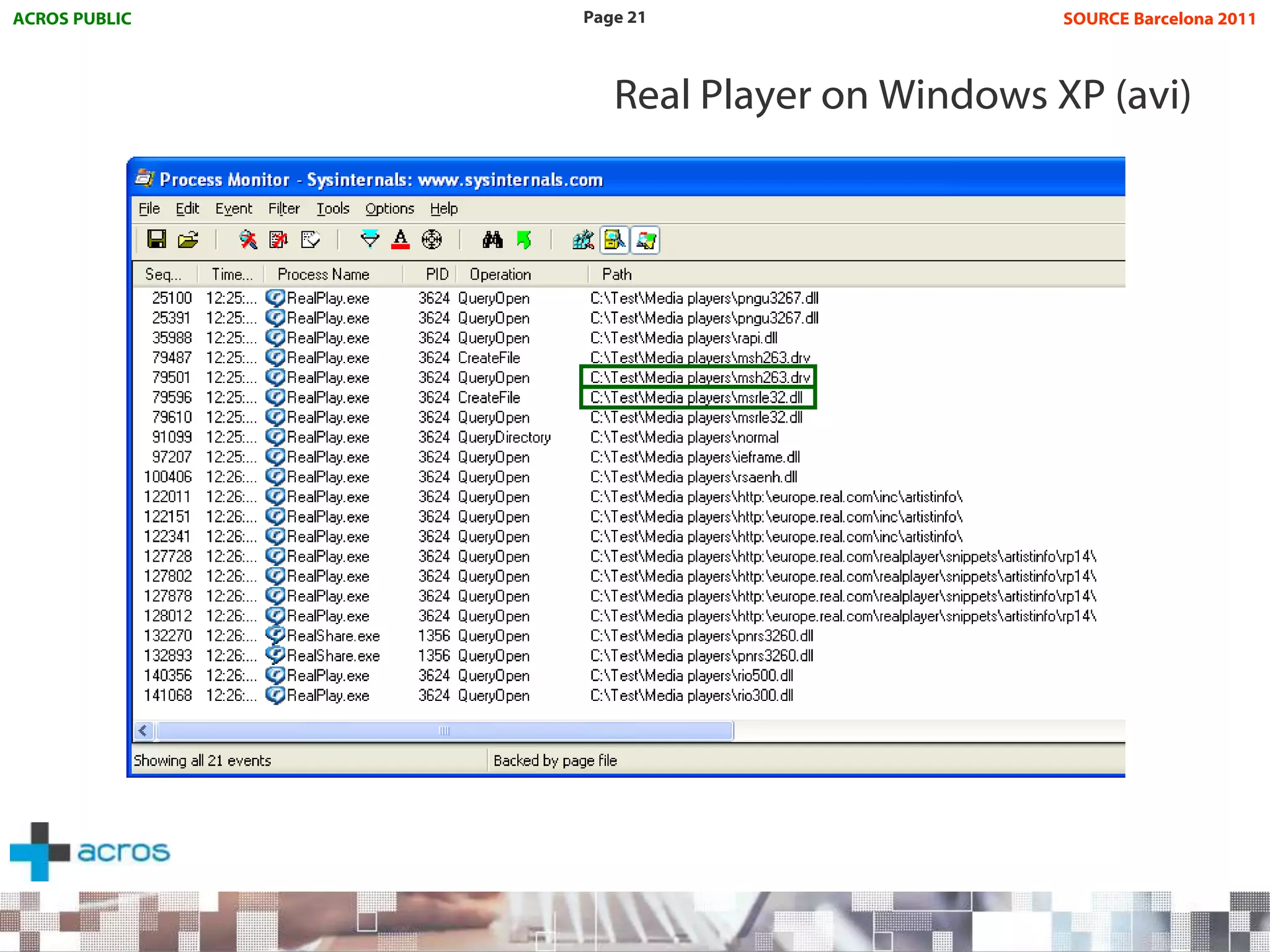The height and width of the screenshot is (952, 1270).
Task: Select the msrle32.dll path in row 79596
Action: click(x=696, y=397)
